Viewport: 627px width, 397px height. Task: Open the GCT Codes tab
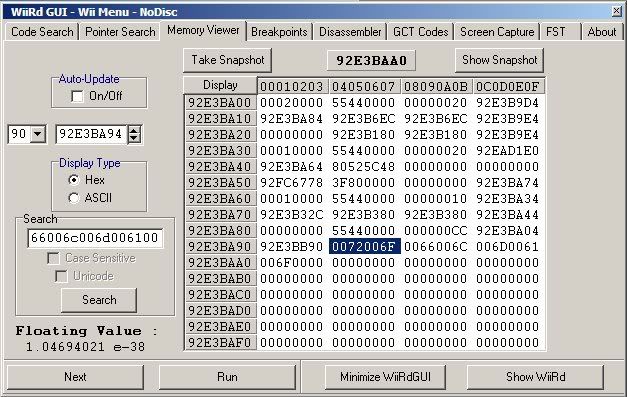[420, 32]
